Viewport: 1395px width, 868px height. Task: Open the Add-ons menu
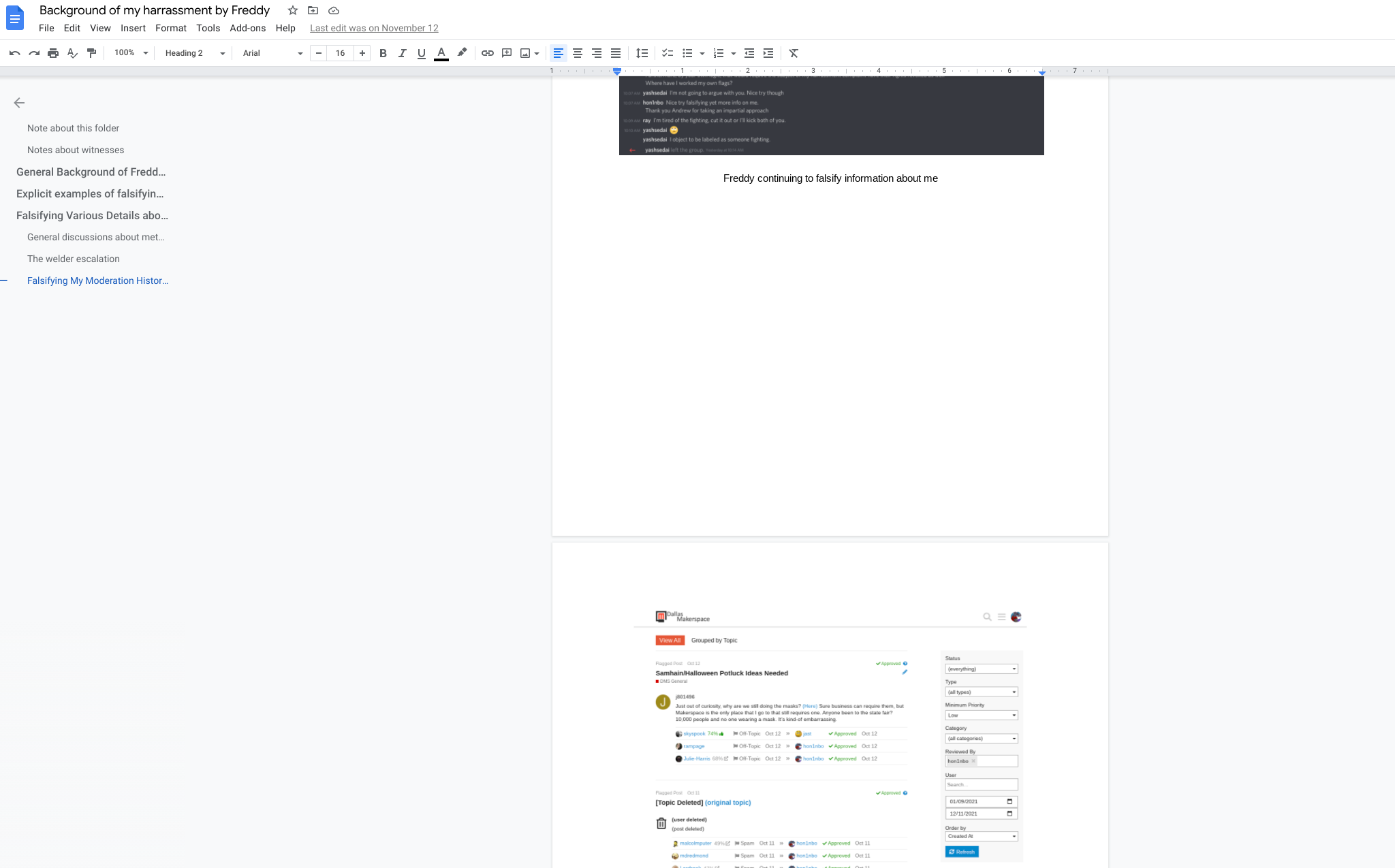(x=247, y=28)
